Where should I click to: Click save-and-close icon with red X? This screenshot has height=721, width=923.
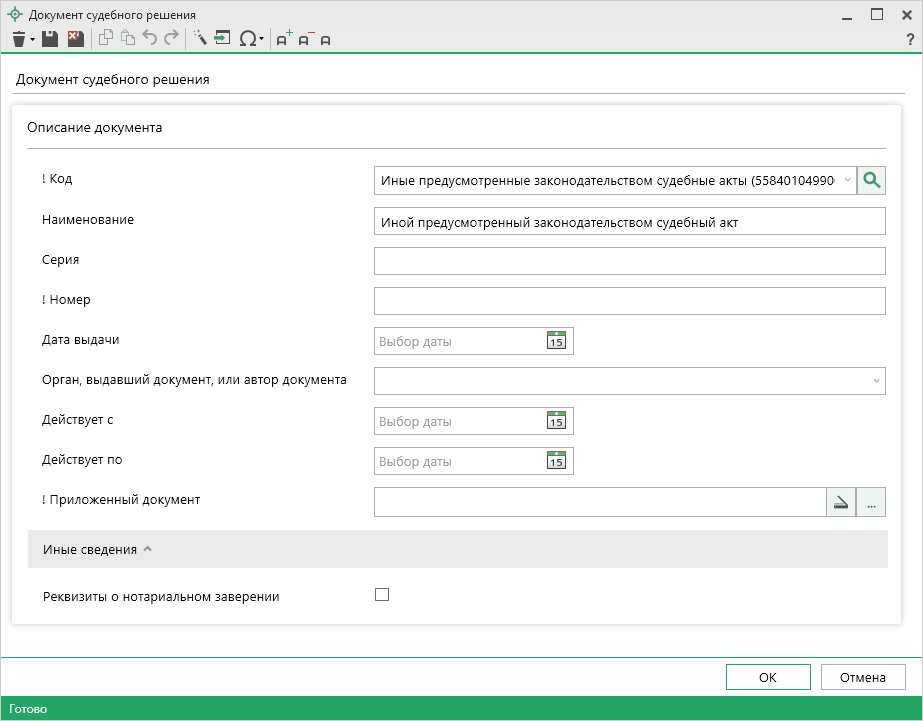[75, 39]
